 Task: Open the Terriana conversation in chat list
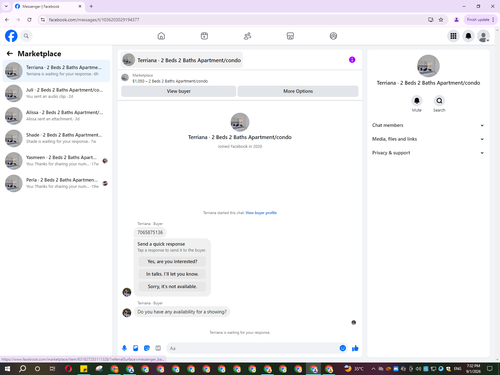coord(56,71)
